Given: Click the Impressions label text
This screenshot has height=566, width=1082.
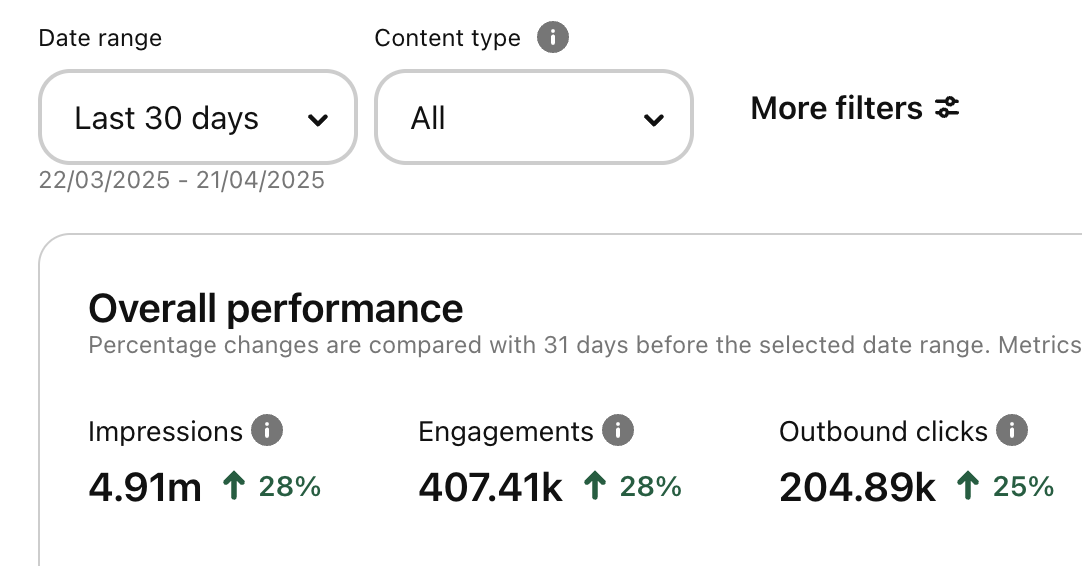Looking at the screenshot, I should click(165, 431).
